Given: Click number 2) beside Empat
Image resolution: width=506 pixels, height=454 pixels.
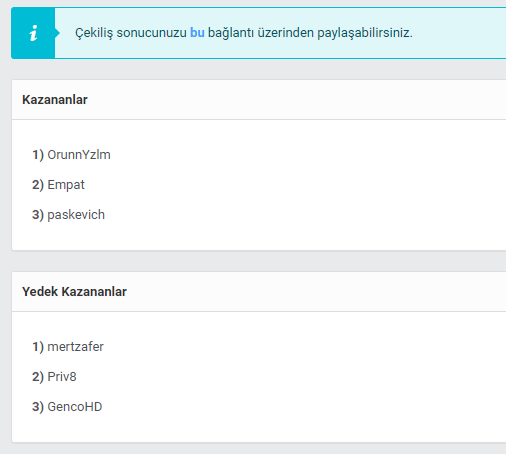Looking at the screenshot, I should 38,185.
